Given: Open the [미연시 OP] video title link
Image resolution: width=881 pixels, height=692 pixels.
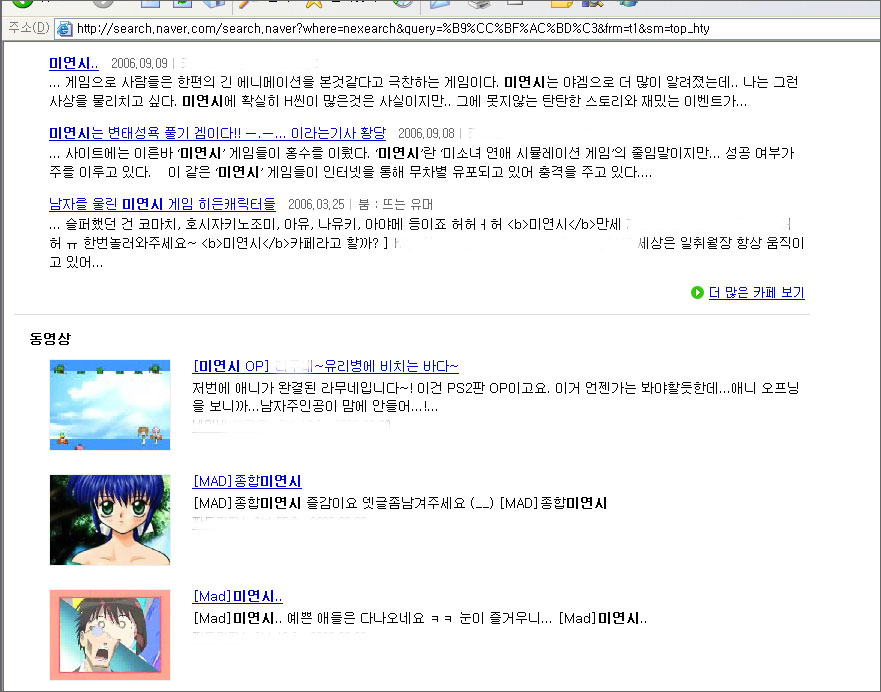Looking at the screenshot, I should tap(325, 366).
